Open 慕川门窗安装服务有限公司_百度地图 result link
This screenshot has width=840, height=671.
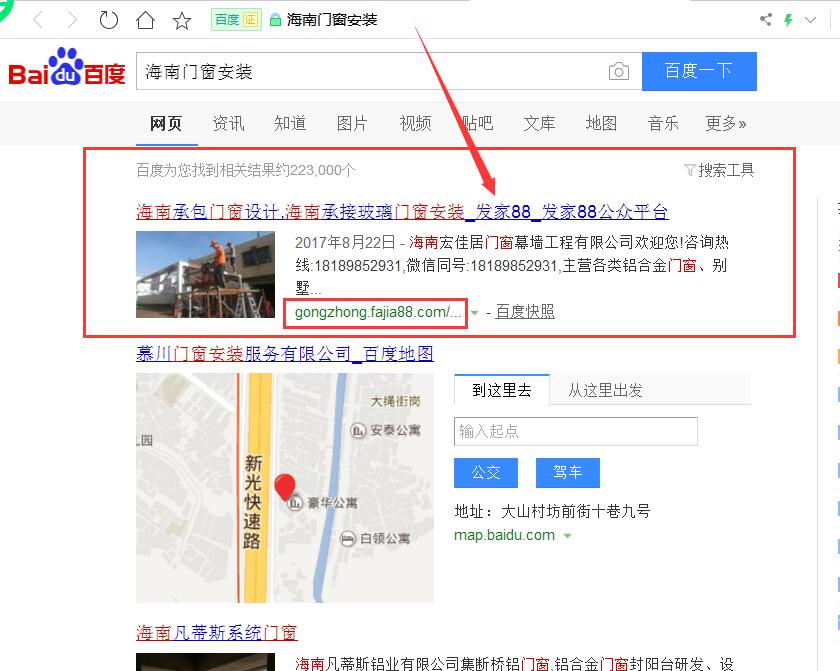tap(285, 354)
